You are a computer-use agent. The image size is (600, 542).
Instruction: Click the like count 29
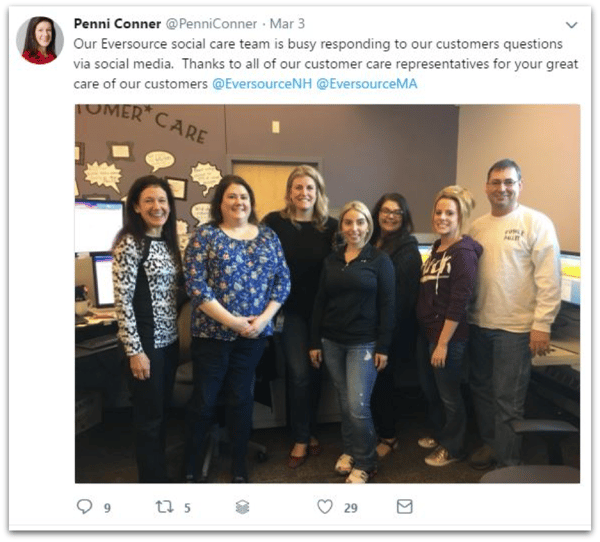351,508
